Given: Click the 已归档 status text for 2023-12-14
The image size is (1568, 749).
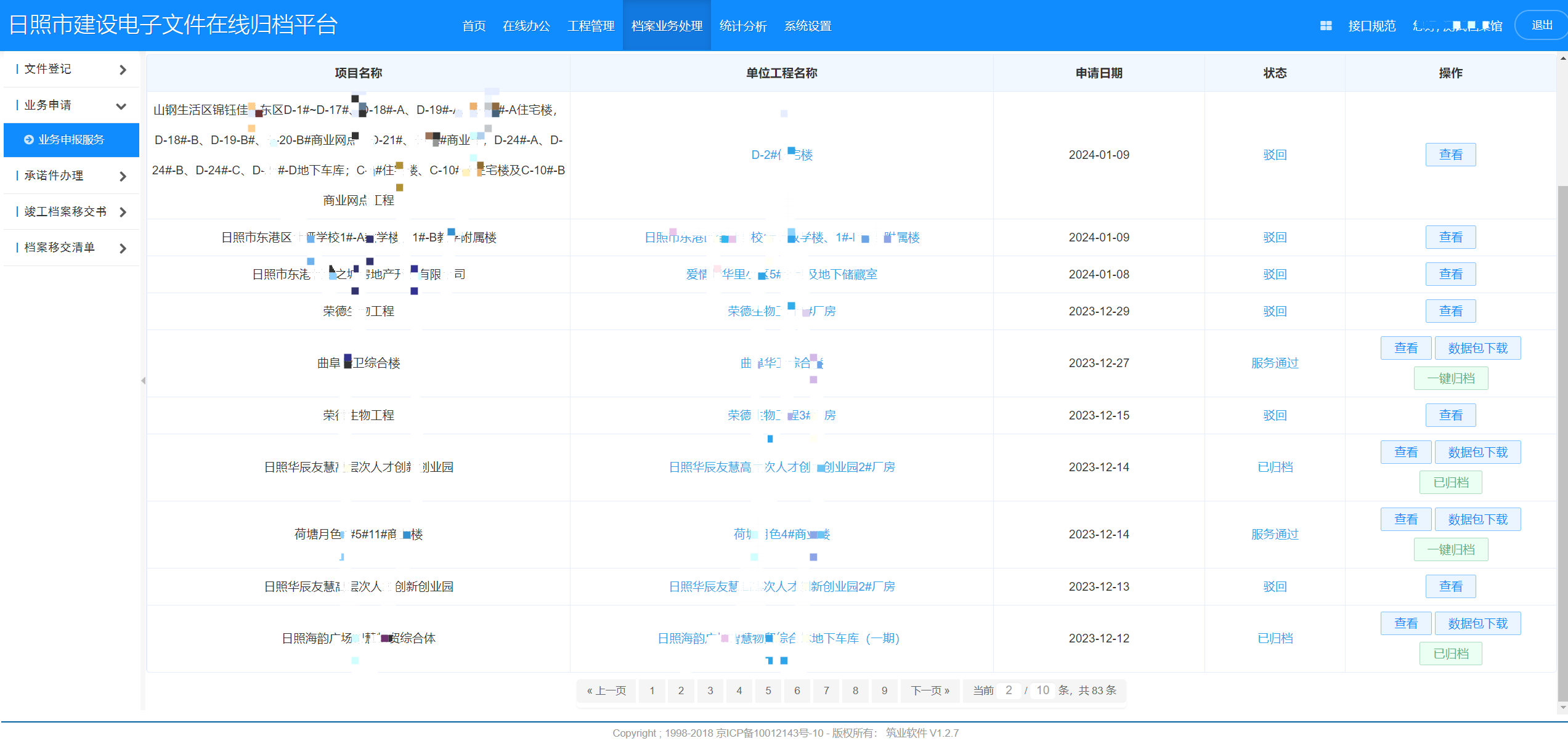Looking at the screenshot, I should pos(1274,468).
